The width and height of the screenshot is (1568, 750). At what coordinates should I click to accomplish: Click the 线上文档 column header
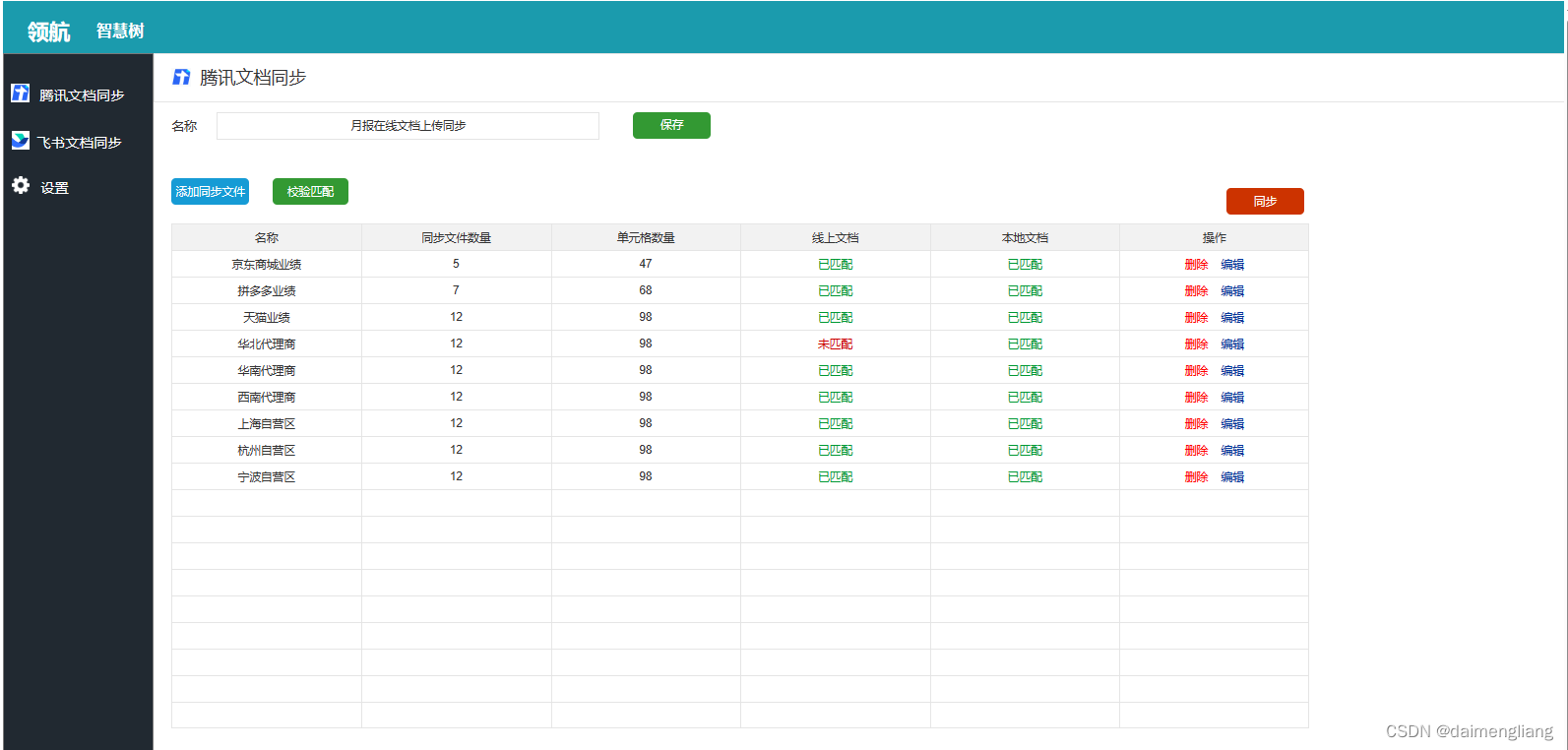tap(835, 238)
